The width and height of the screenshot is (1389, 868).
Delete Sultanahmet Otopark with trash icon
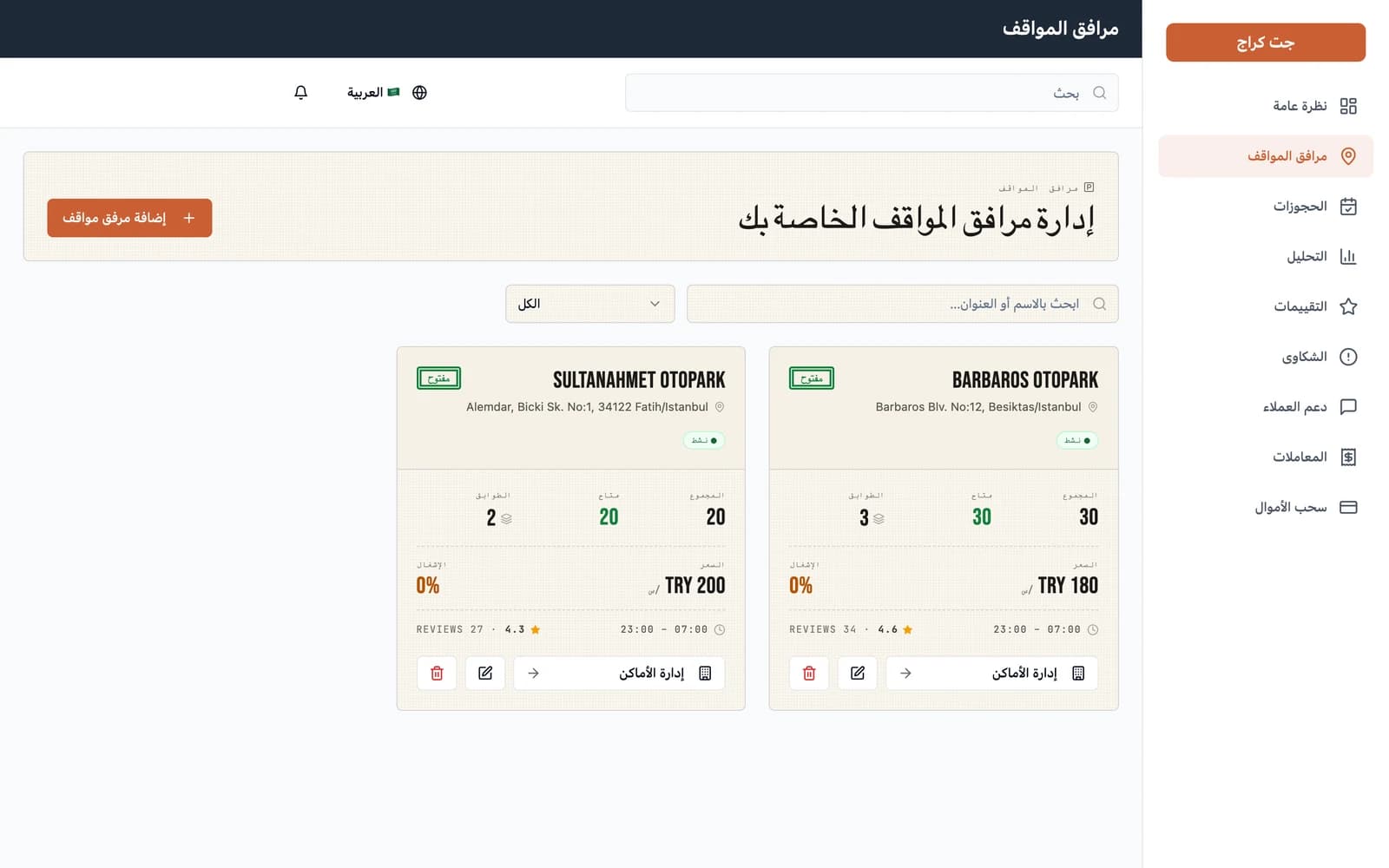point(437,673)
